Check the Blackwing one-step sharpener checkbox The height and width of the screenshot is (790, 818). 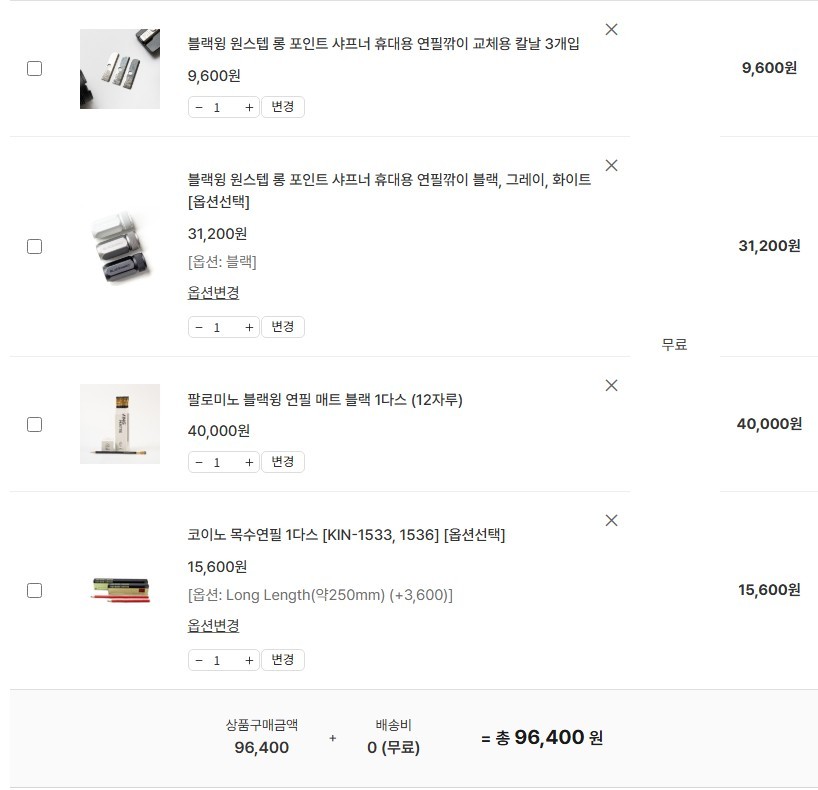pos(34,246)
